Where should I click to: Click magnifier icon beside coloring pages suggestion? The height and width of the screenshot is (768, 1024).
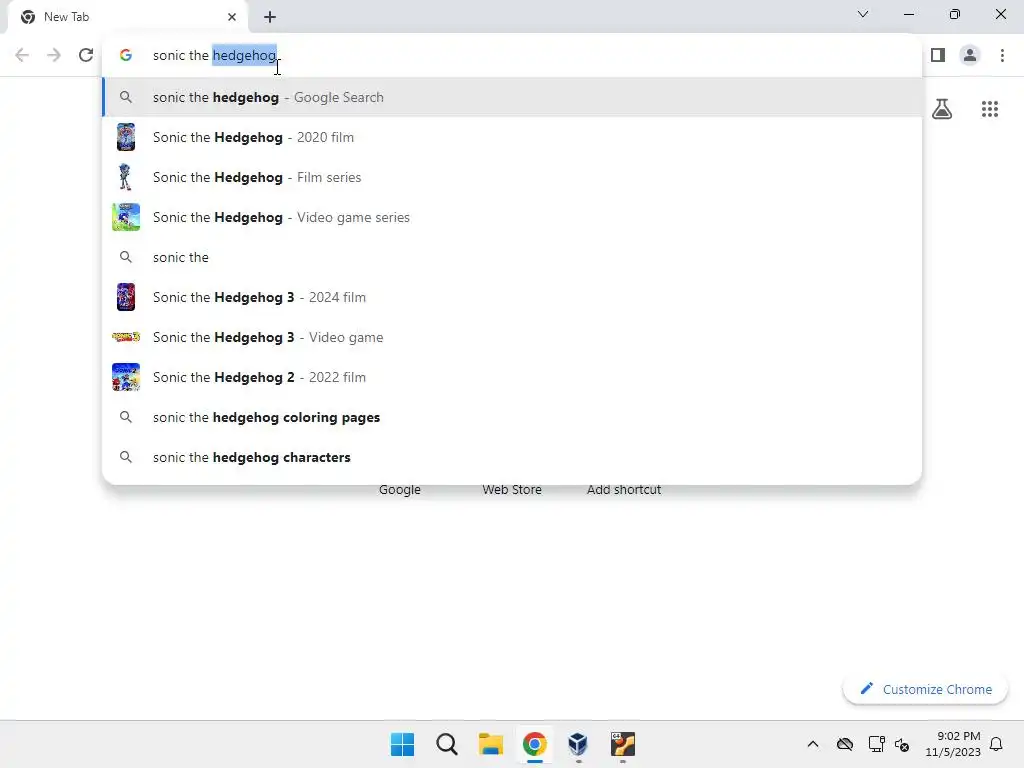(x=126, y=417)
